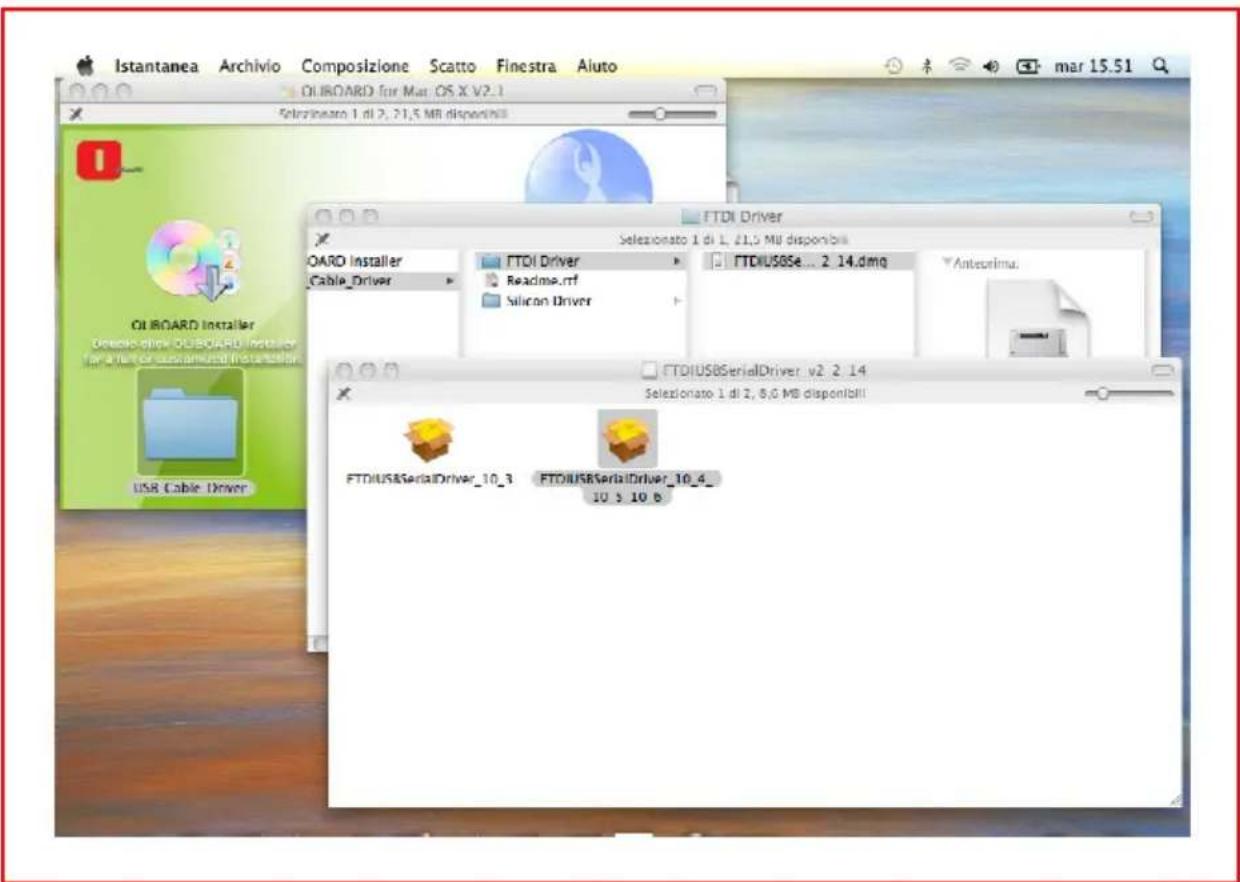The height and width of the screenshot is (882, 1240).
Task: Expand the Silicon Driver folder arrow
Action: [x=677, y=300]
